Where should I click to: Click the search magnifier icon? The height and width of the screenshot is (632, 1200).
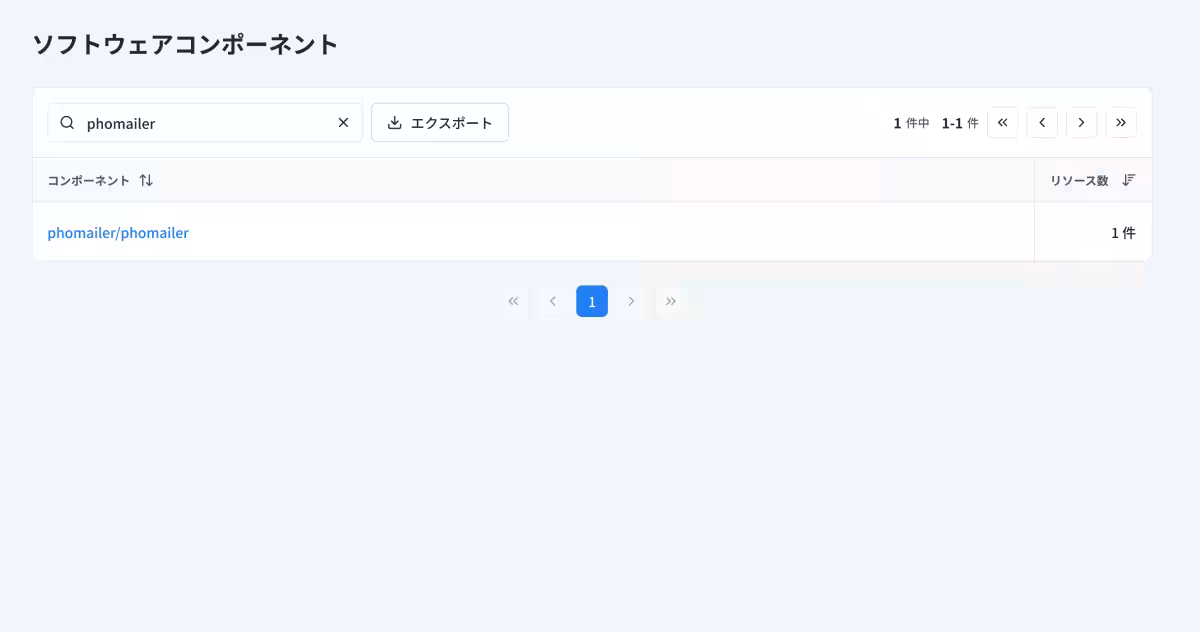click(67, 123)
